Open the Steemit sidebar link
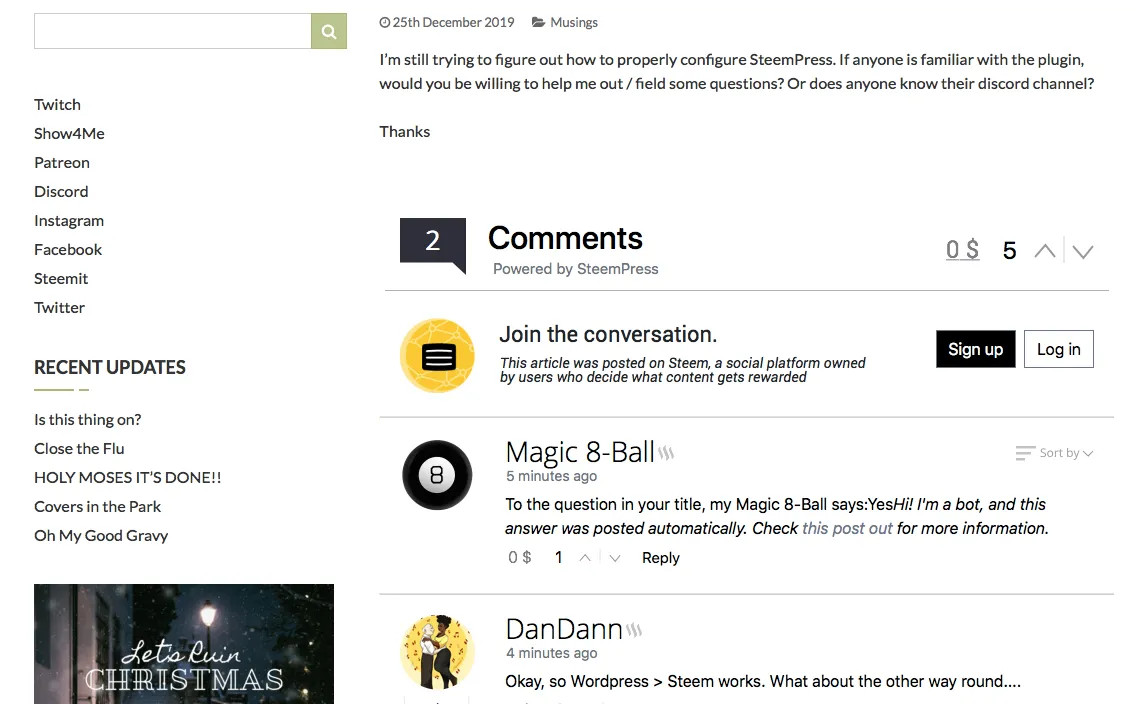The width and height of the screenshot is (1137, 704). [x=61, y=278]
